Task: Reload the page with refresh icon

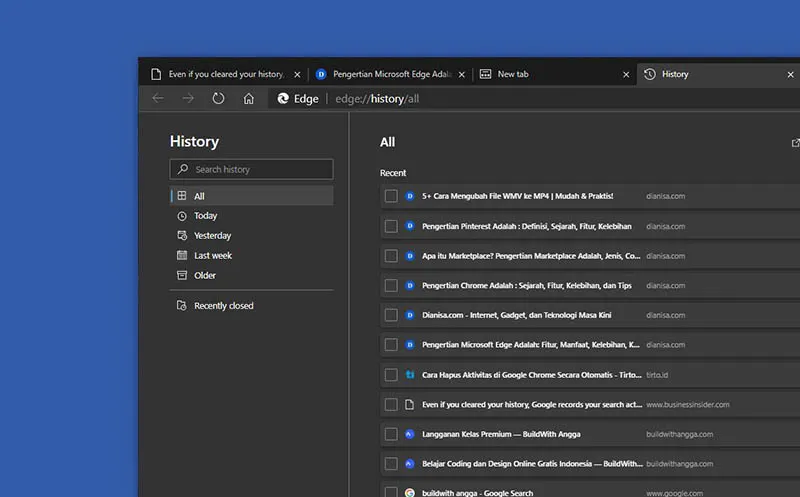Action: [218, 98]
